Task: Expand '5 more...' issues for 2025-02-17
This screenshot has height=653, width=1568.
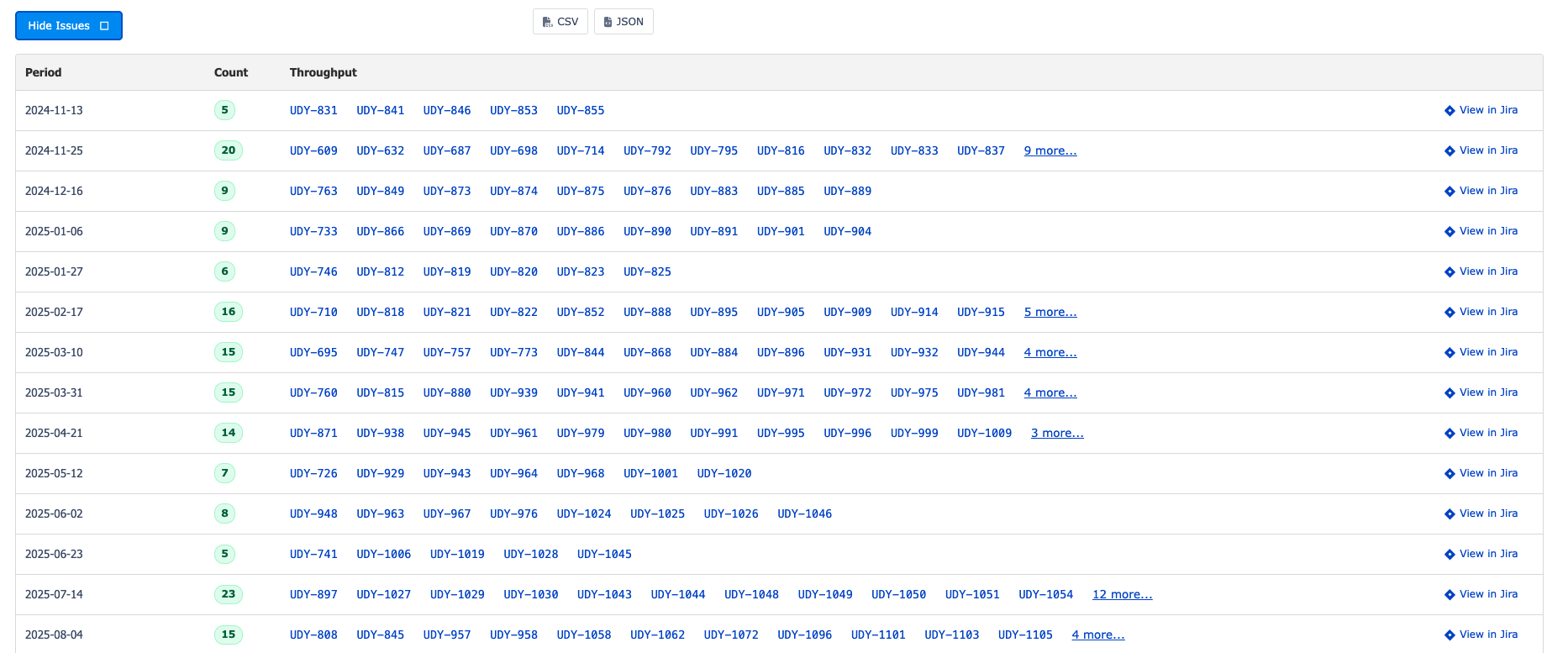Action: (x=1050, y=312)
